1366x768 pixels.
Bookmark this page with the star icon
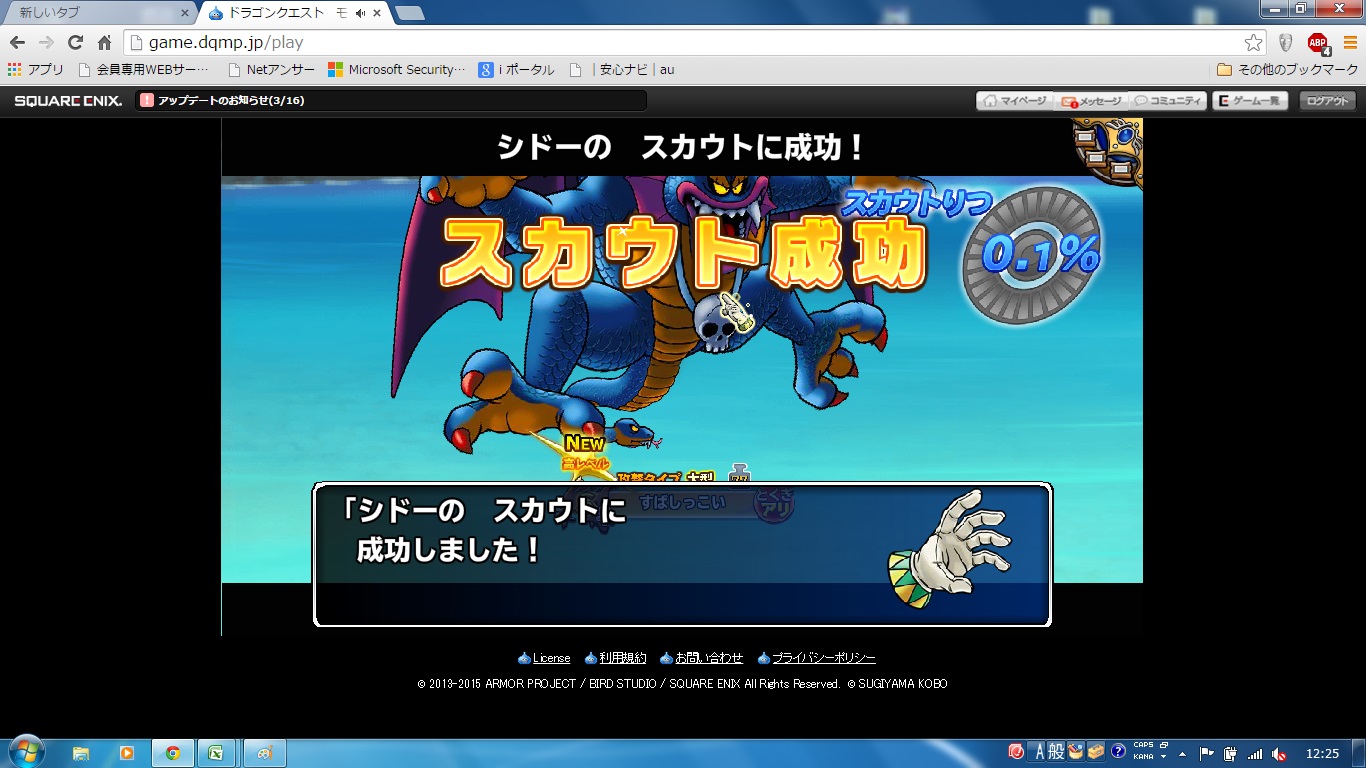point(1253,43)
